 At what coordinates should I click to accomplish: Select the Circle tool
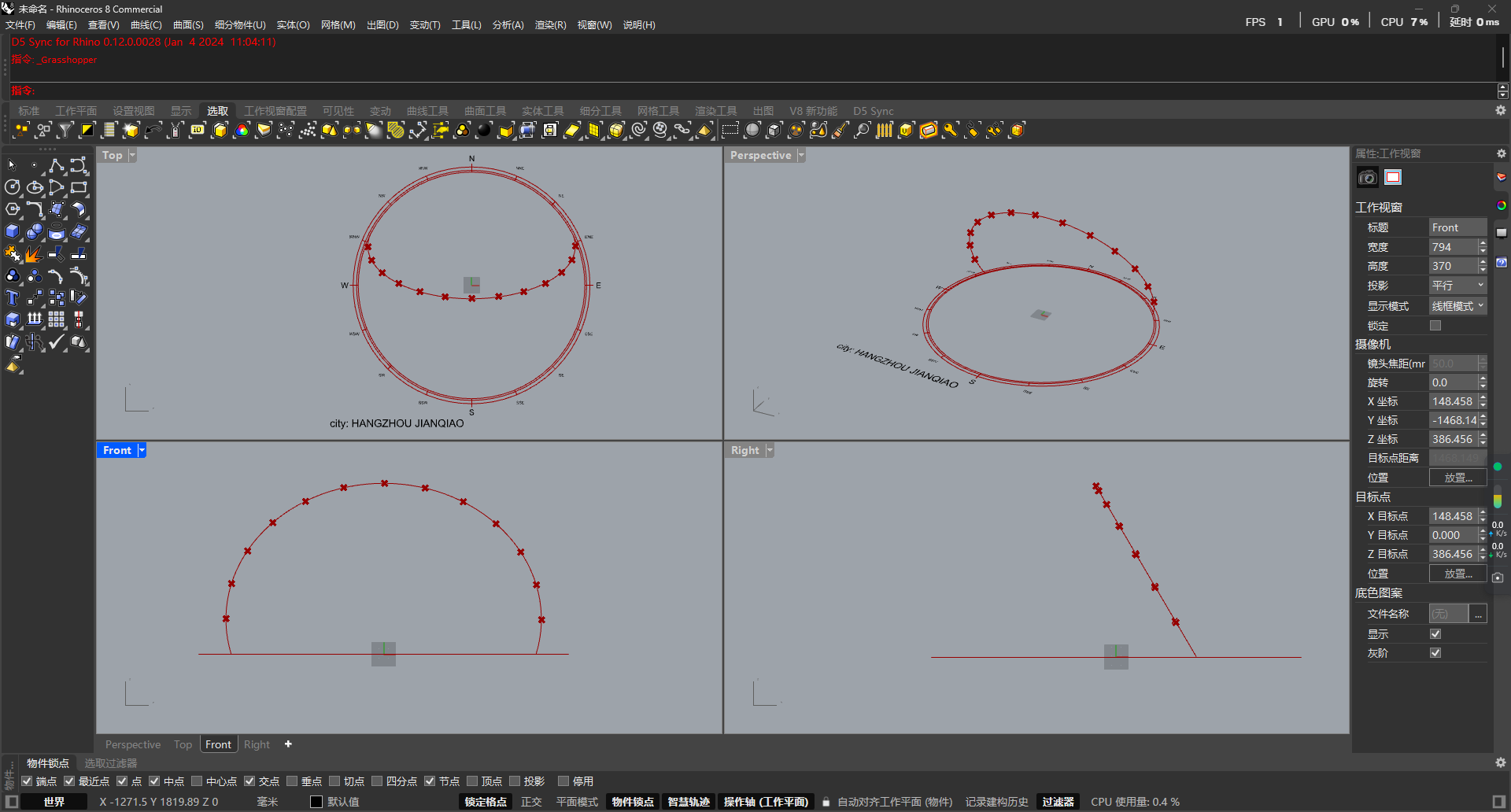coord(12,187)
